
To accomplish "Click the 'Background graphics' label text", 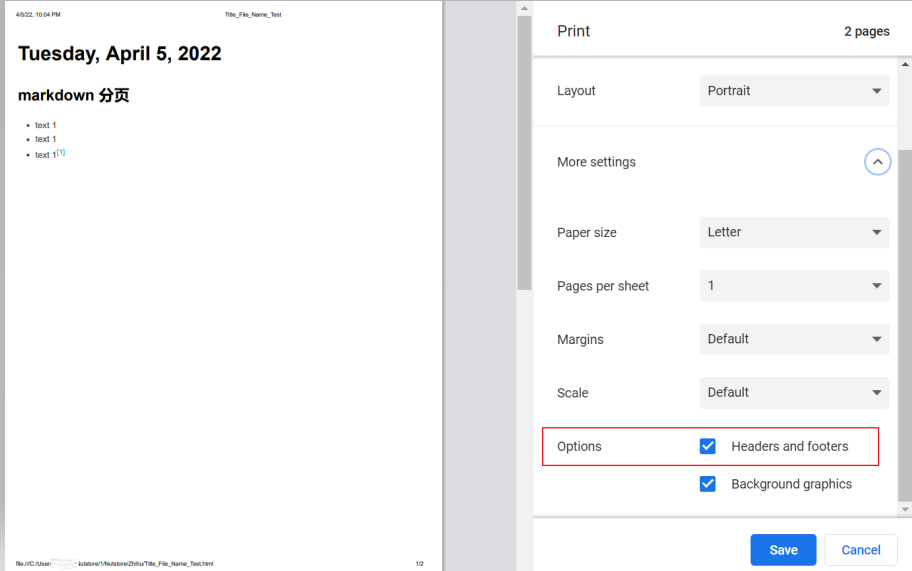I will [x=791, y=484].
